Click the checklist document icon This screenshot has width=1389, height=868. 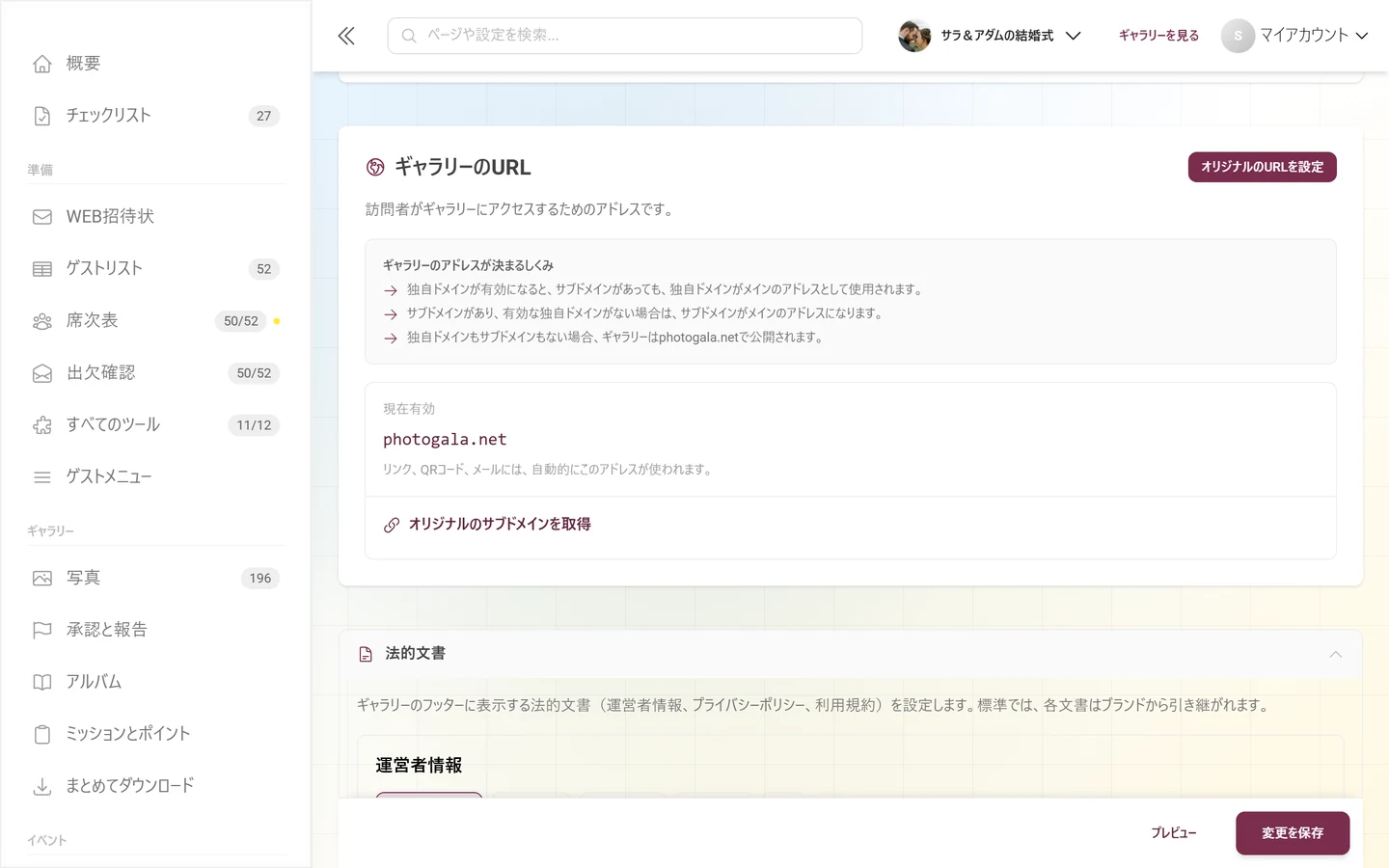click(42, 116)
